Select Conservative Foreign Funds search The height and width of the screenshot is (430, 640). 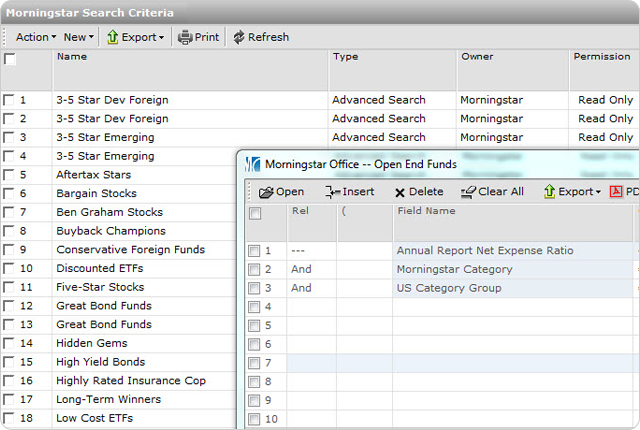pos(131,250)
